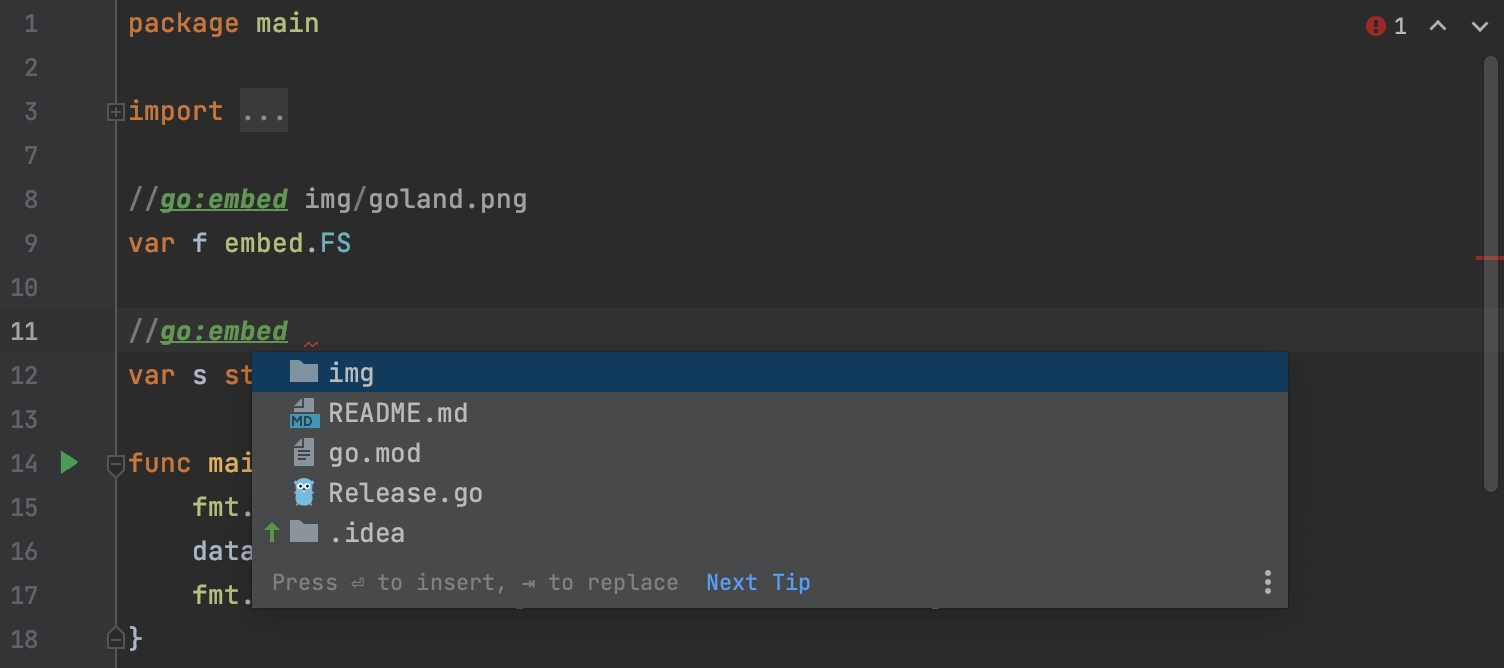Click the embed.FS type on line 9

click(288, 243)
